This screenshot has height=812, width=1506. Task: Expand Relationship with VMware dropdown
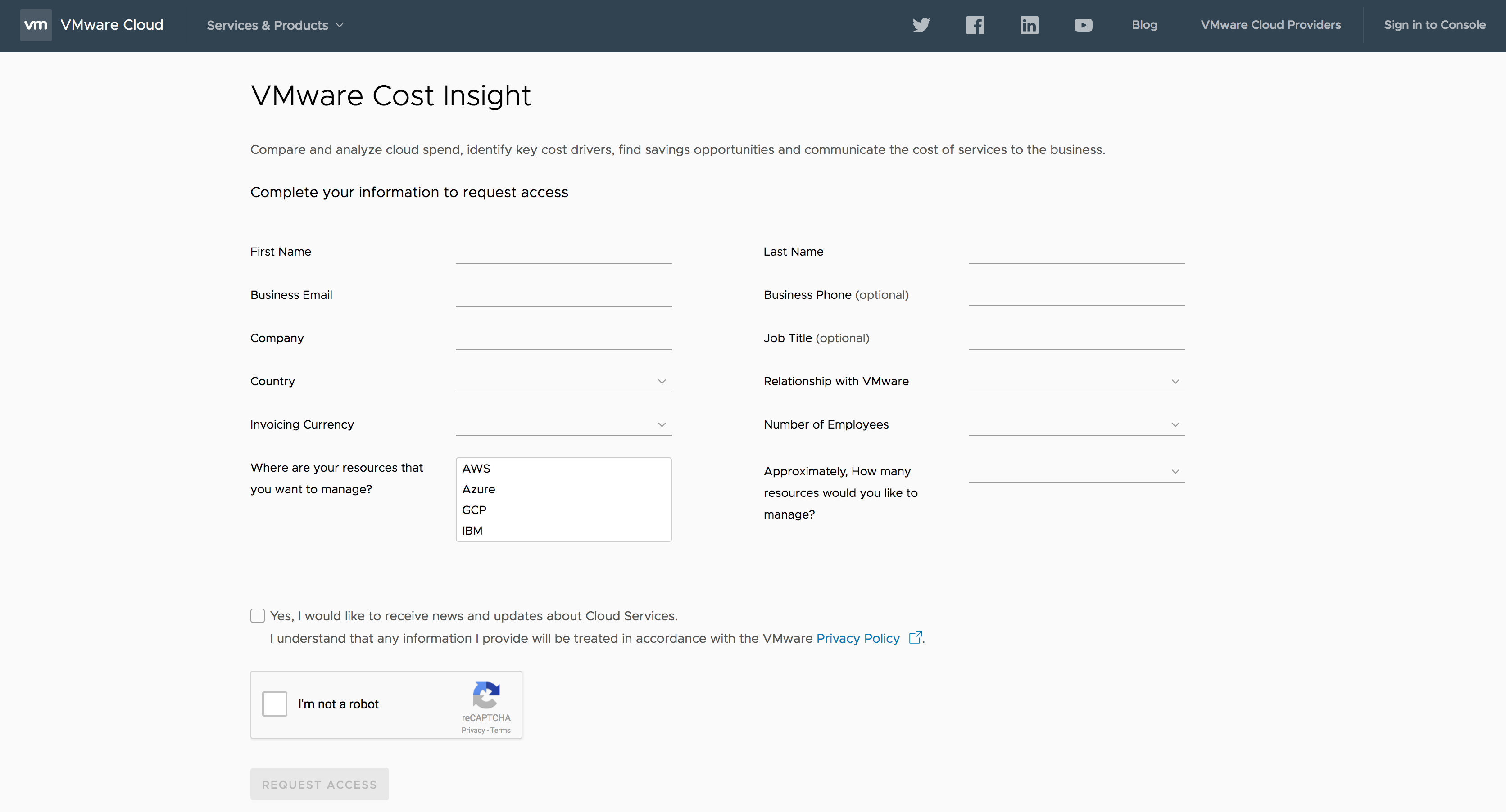pos(1076,381)
